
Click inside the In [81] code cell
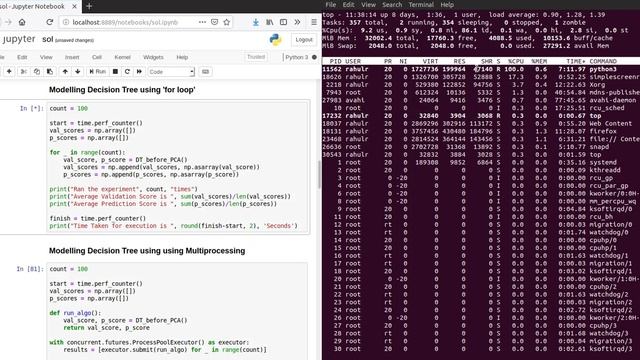pyautogui.click(x=178, y=311)
